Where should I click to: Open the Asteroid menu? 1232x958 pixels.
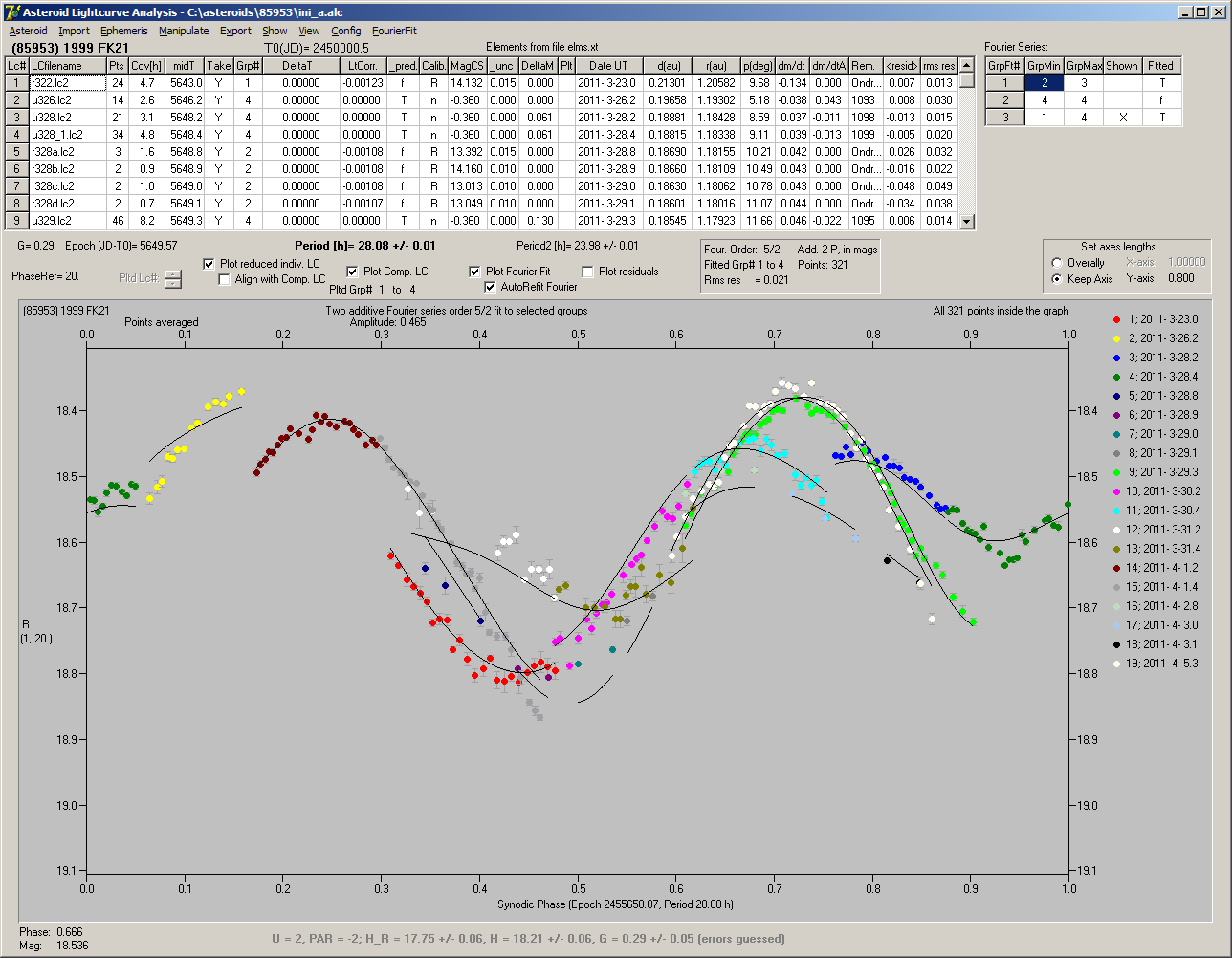28,31
